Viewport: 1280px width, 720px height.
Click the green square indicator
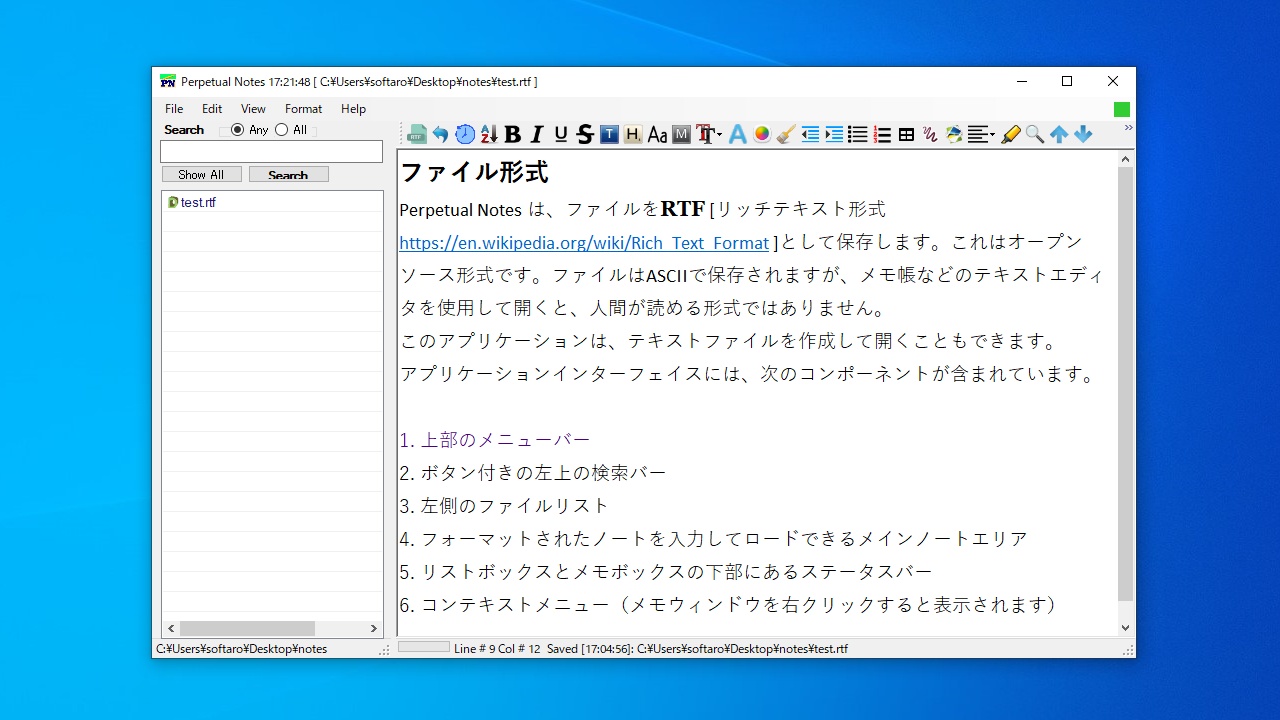click(x=1122, y=109)
